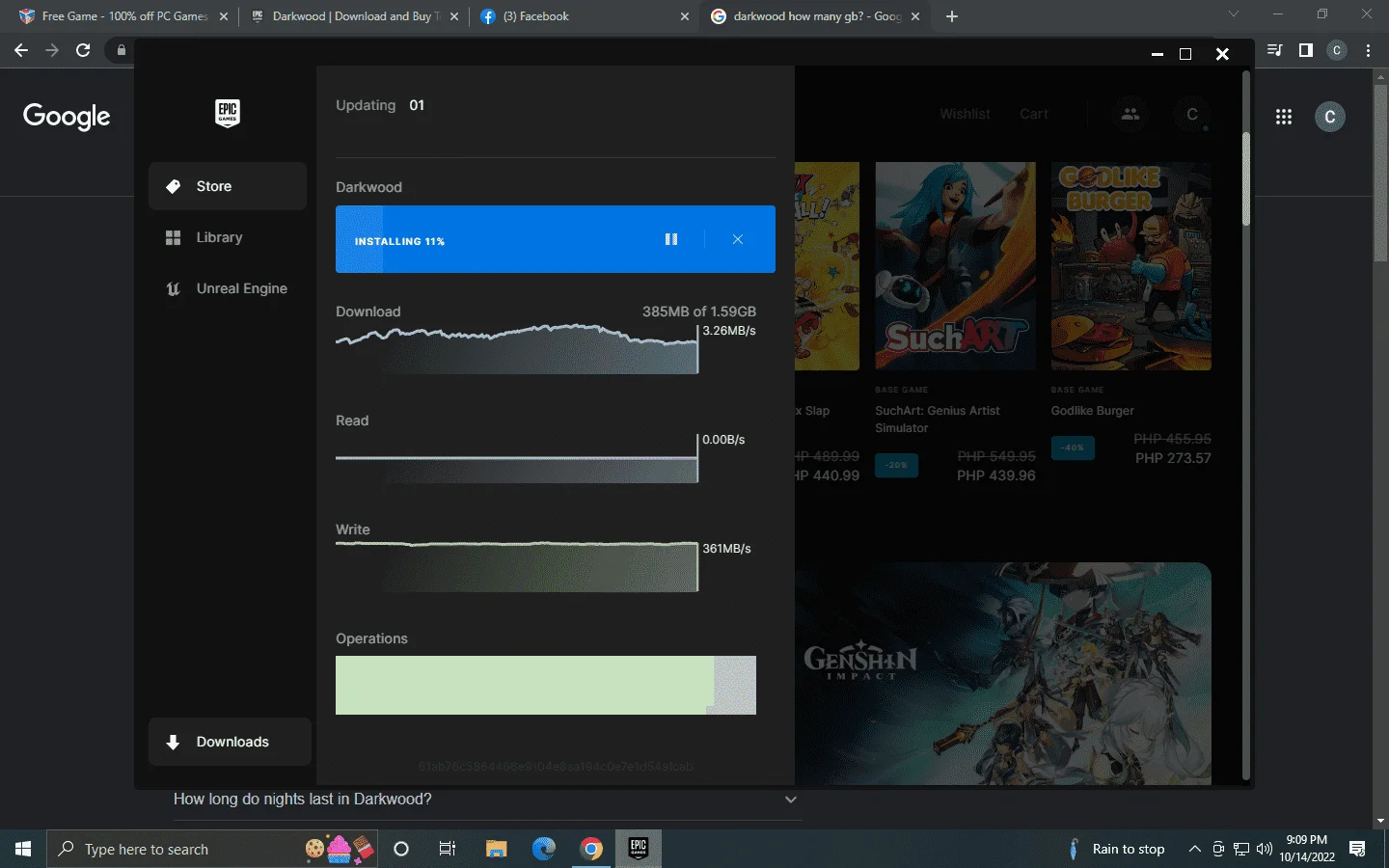Reload the Chrome page
The height and width of the screenshot is (868, 1389).
tap(83, 50)
